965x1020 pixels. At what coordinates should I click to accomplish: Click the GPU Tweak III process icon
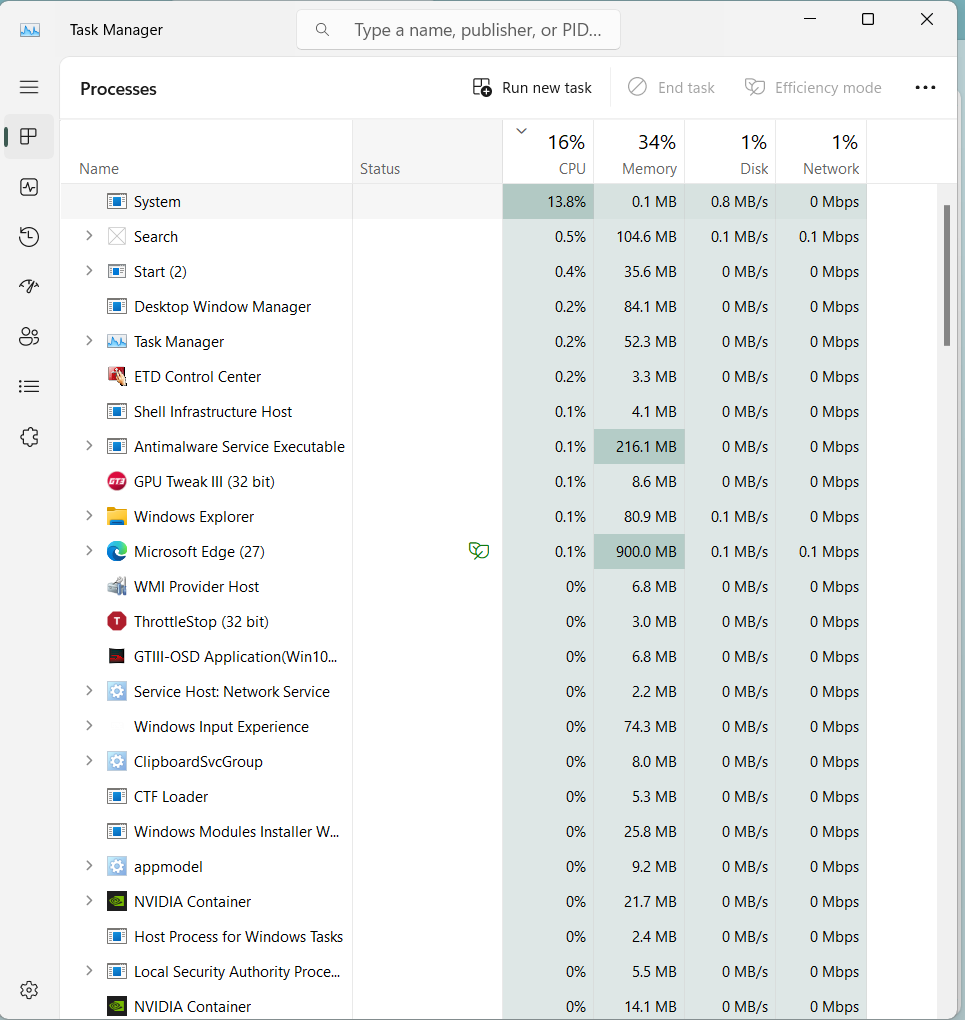click(x=116, y=481)
